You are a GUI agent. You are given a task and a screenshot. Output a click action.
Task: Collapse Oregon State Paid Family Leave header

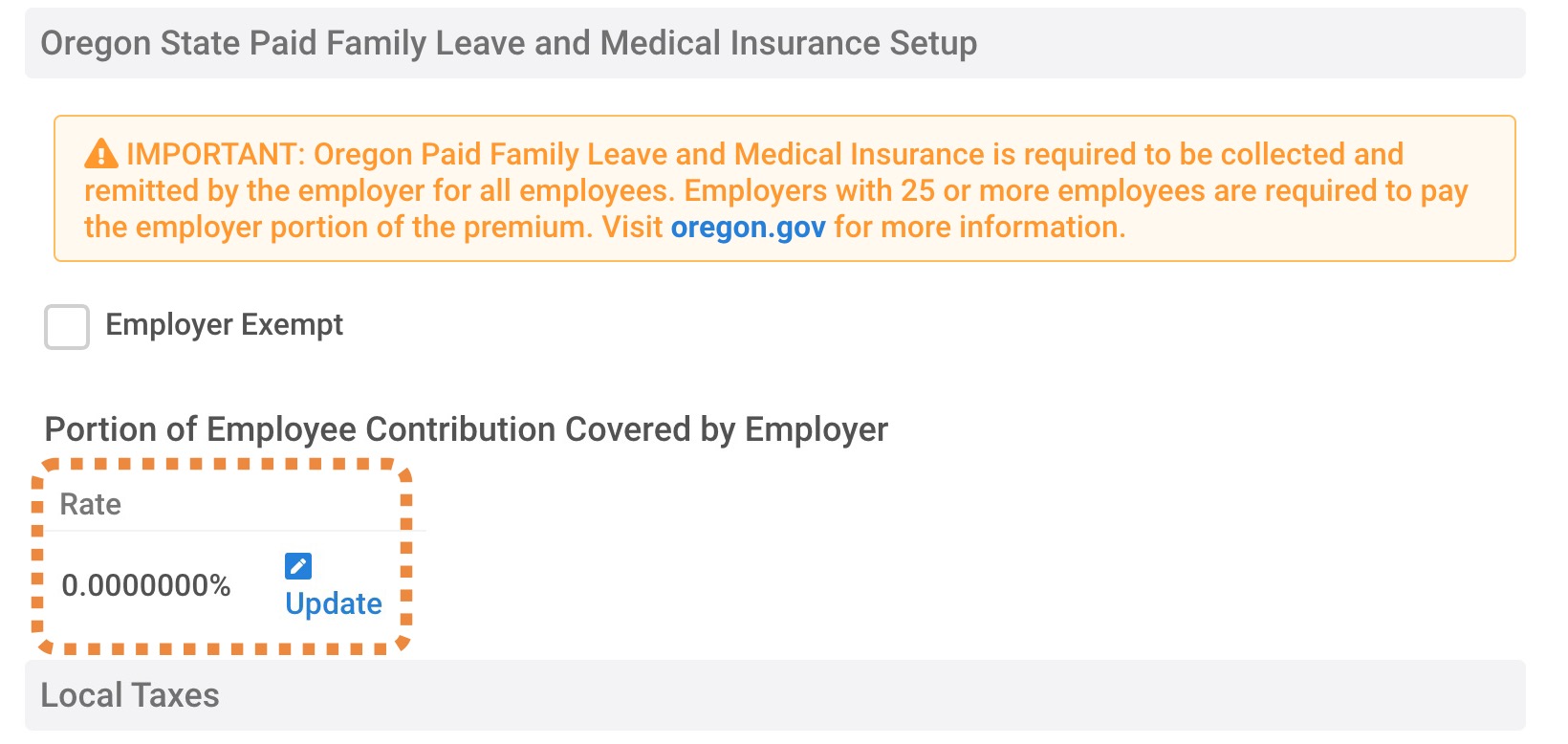click(x=775, y=43)
